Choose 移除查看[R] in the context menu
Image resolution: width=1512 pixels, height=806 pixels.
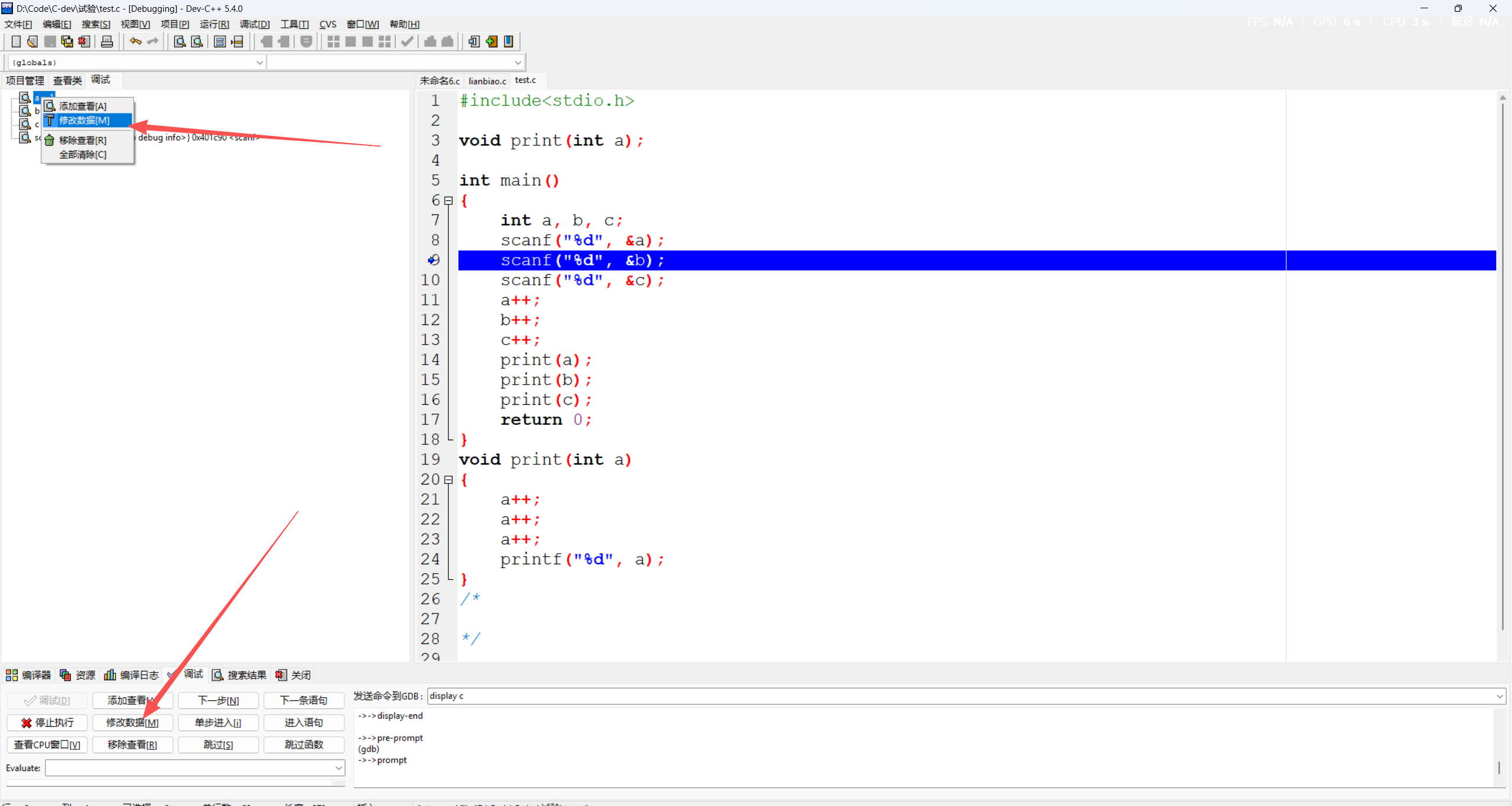[87, 141]
